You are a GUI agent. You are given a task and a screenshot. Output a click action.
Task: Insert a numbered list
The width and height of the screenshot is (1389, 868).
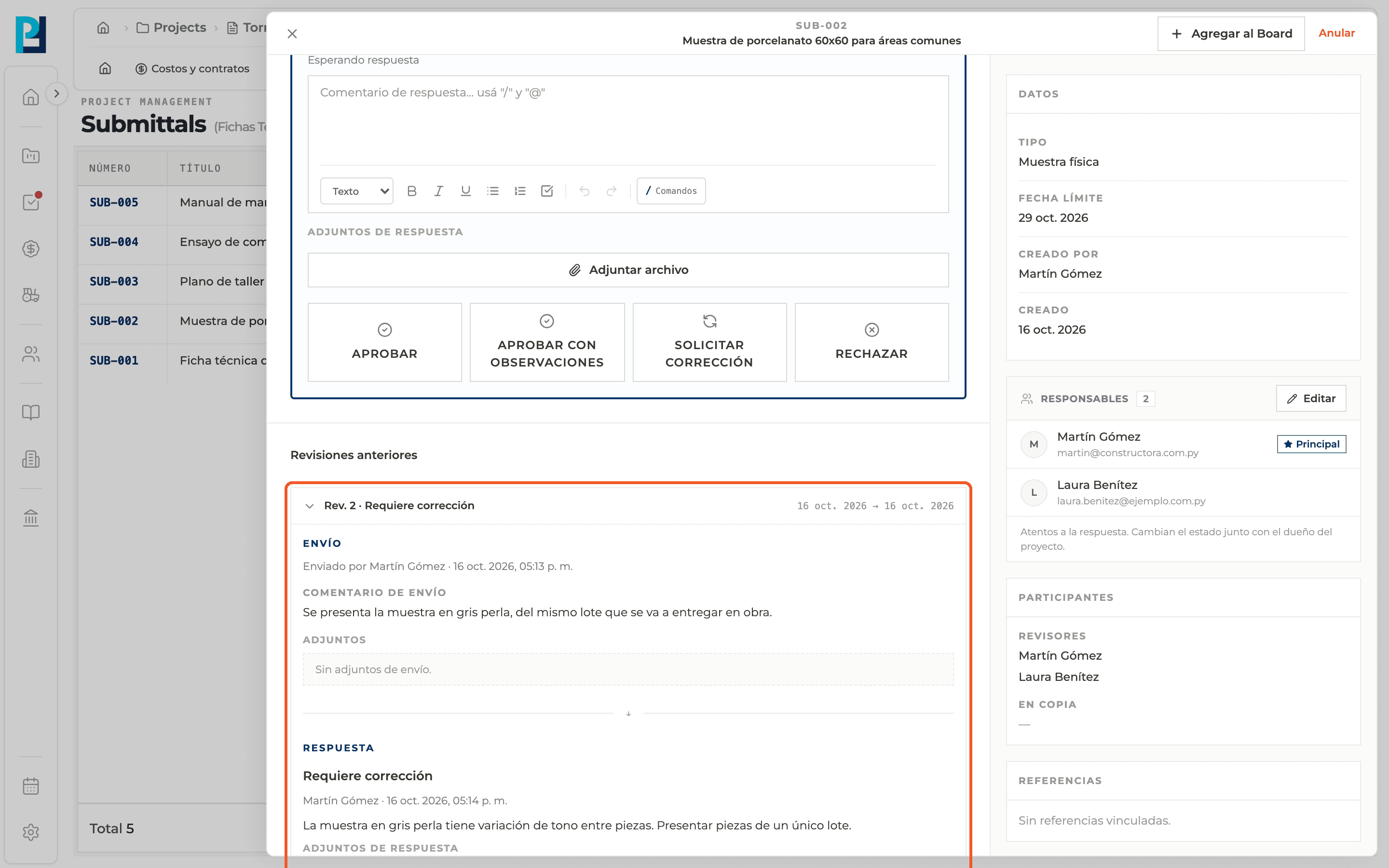[x=520, y=191]
